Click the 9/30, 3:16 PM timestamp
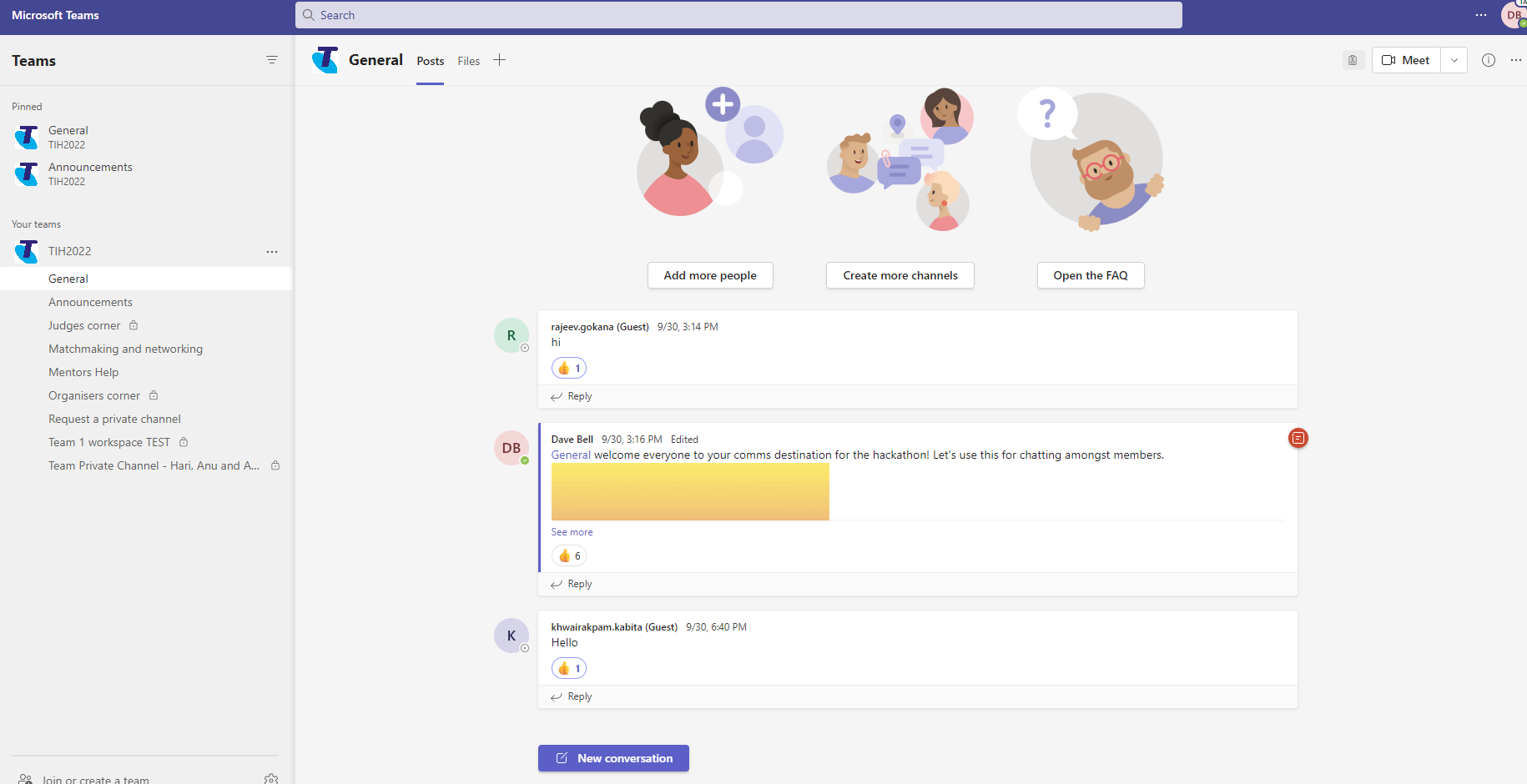 [x=632, y=440]
